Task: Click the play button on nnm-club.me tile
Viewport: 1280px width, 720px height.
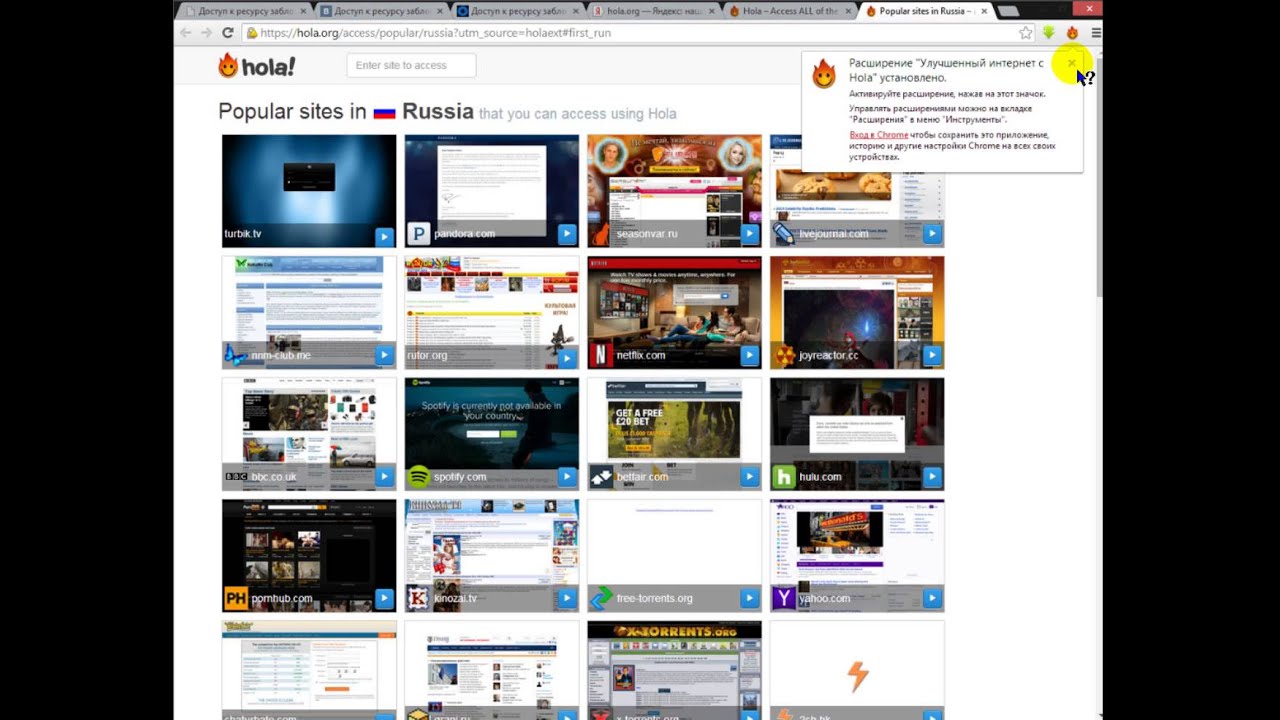Action: [x=384, y=355]
